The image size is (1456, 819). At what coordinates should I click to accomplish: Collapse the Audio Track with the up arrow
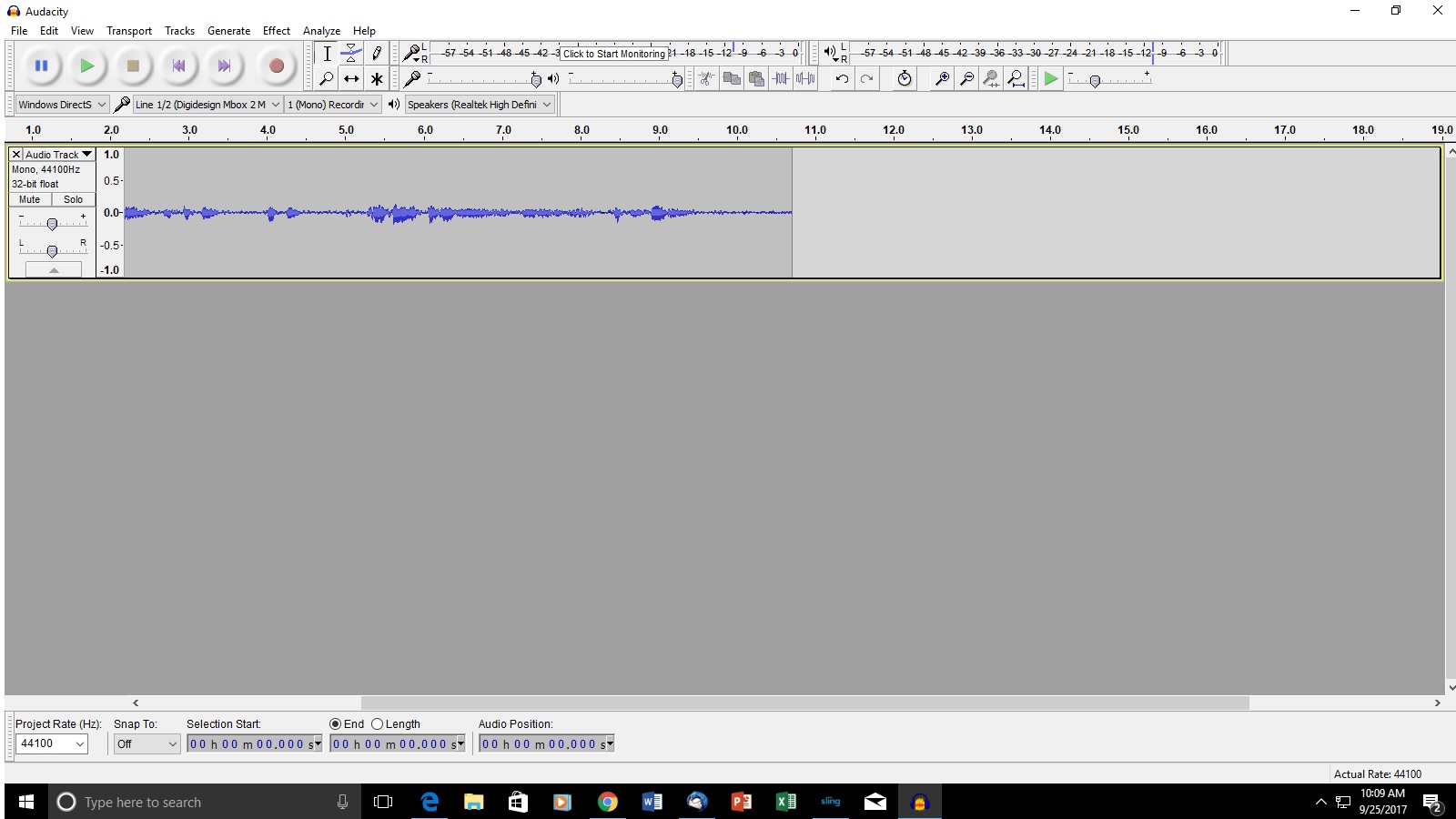coord(54,269)
